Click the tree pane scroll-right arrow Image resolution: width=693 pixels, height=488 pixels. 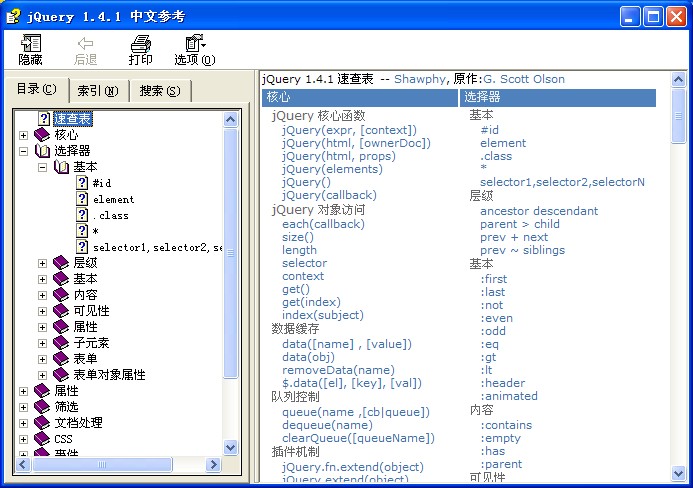213,464
